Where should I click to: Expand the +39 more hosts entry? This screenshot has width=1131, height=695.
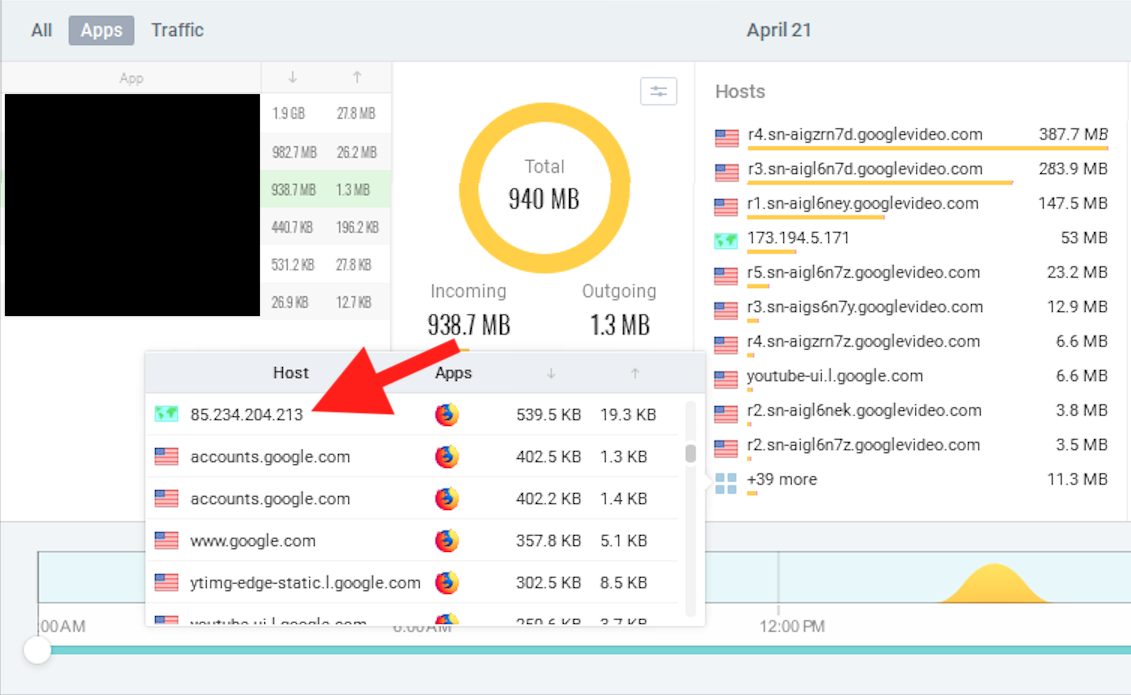click(x=782, y=480)
